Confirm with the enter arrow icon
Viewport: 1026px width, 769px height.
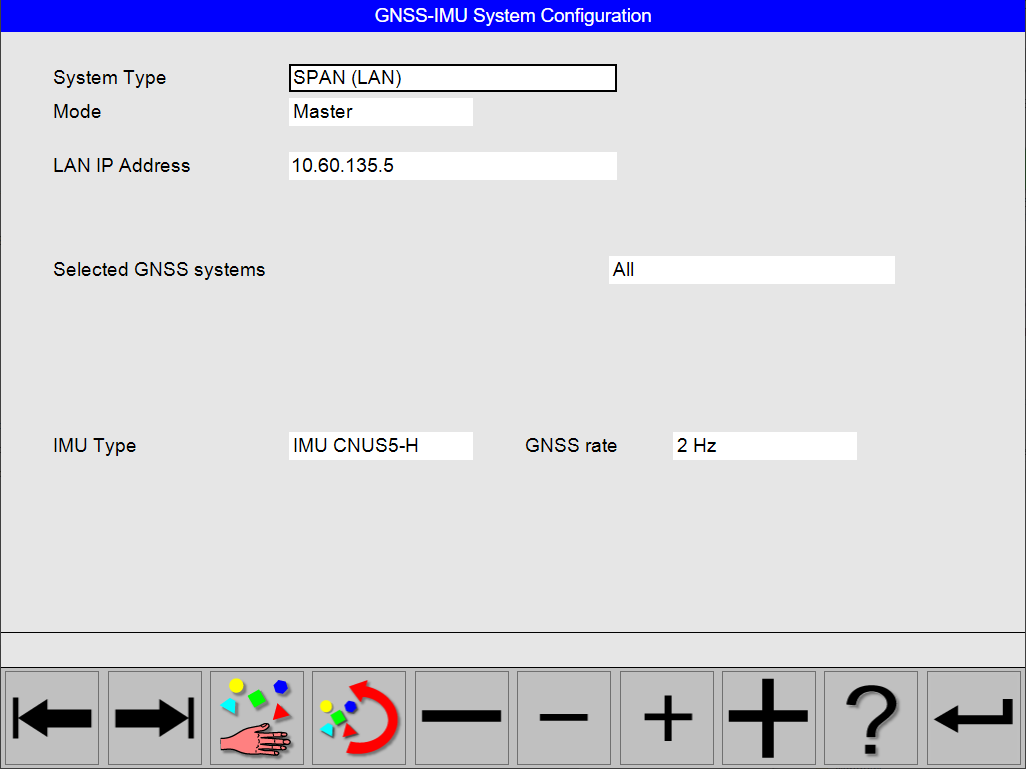(972, 718)
